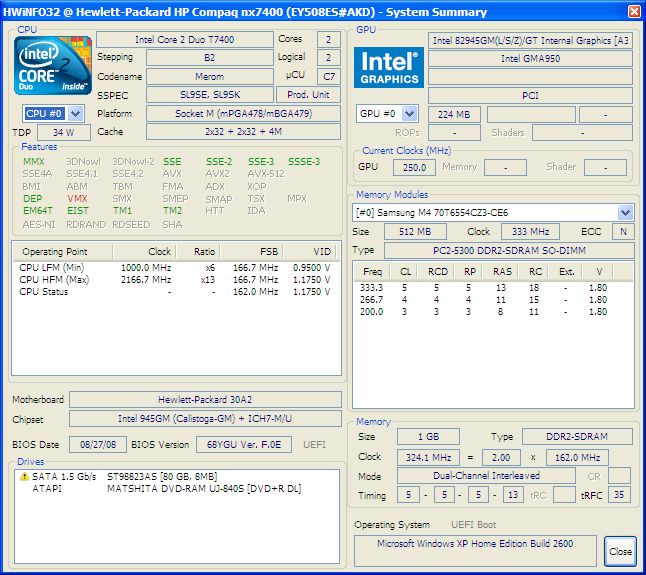Close the System Summary window with X
Image resolution: width=646 pixels, height=575 pixels.
pyautogui.click(x=634, y=12)
